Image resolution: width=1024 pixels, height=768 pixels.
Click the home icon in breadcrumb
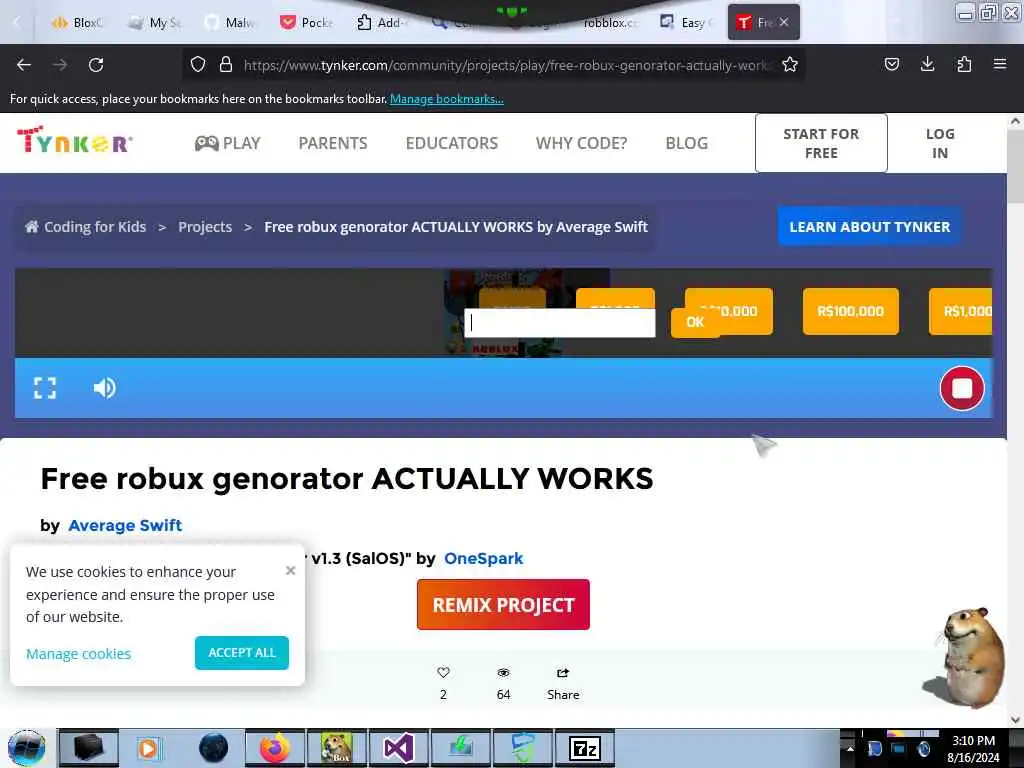(31, 227)
